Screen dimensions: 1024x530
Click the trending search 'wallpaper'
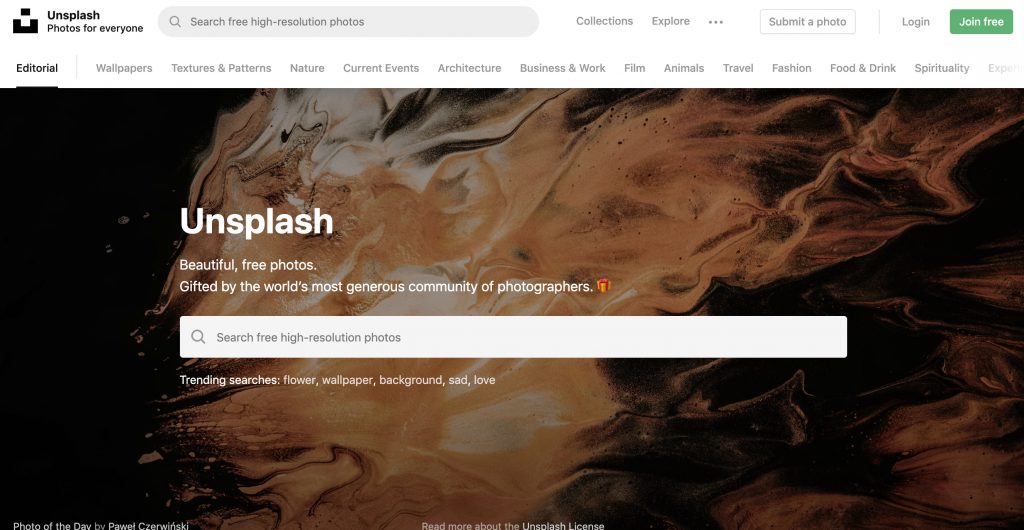click(347, 380)
